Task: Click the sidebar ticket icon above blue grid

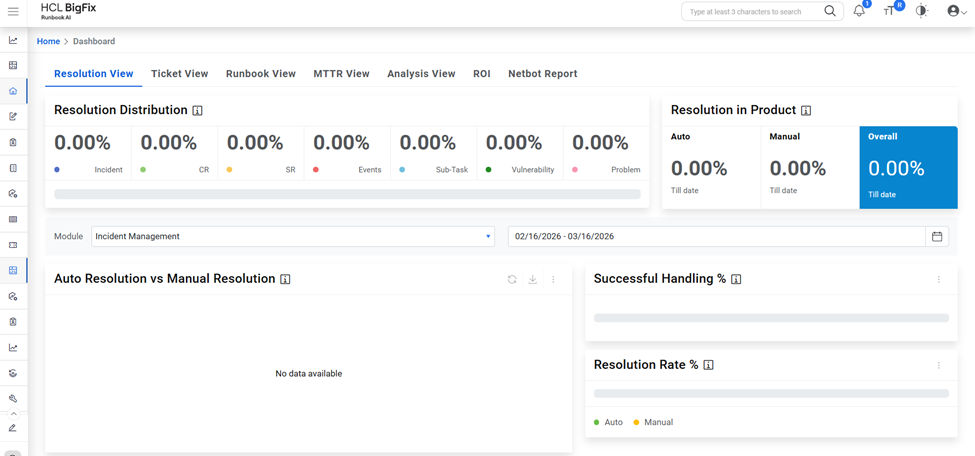Action: click(13, 245)
